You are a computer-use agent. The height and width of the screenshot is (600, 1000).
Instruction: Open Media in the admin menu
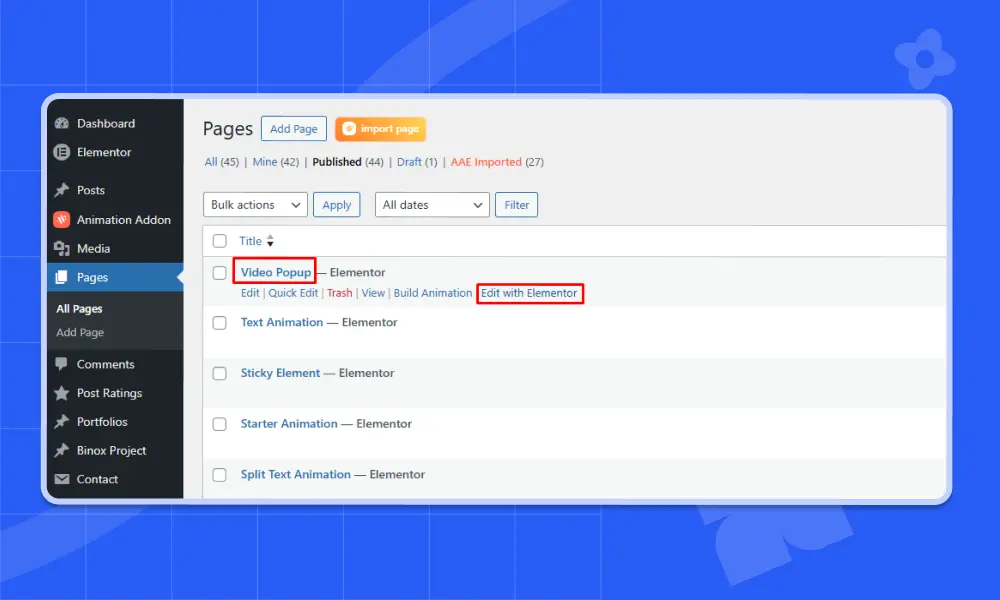[93, 248]
